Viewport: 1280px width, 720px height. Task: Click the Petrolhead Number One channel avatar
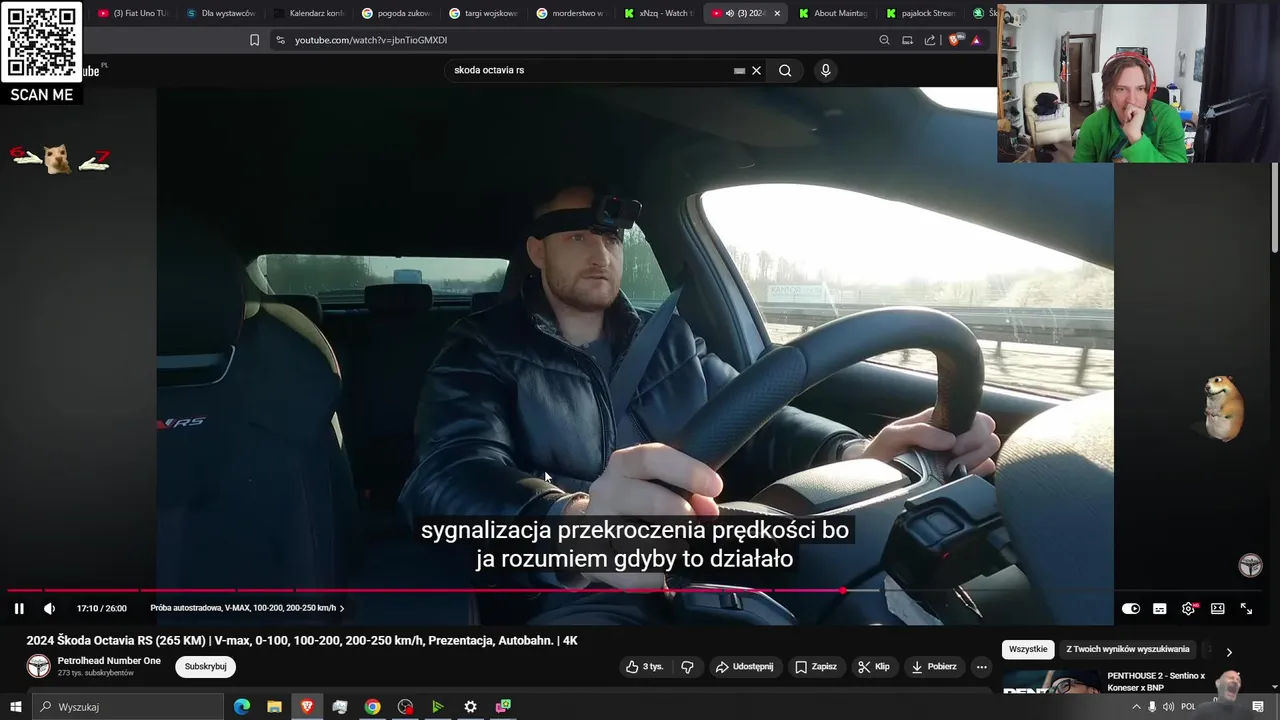coord(38,666)
